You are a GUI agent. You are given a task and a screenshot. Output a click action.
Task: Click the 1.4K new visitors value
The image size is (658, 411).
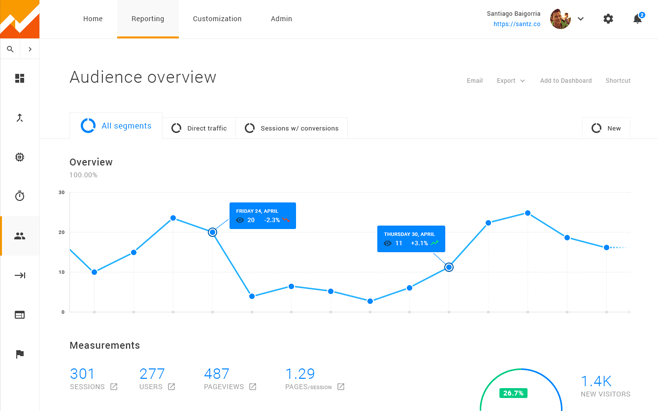click(596, 381)
